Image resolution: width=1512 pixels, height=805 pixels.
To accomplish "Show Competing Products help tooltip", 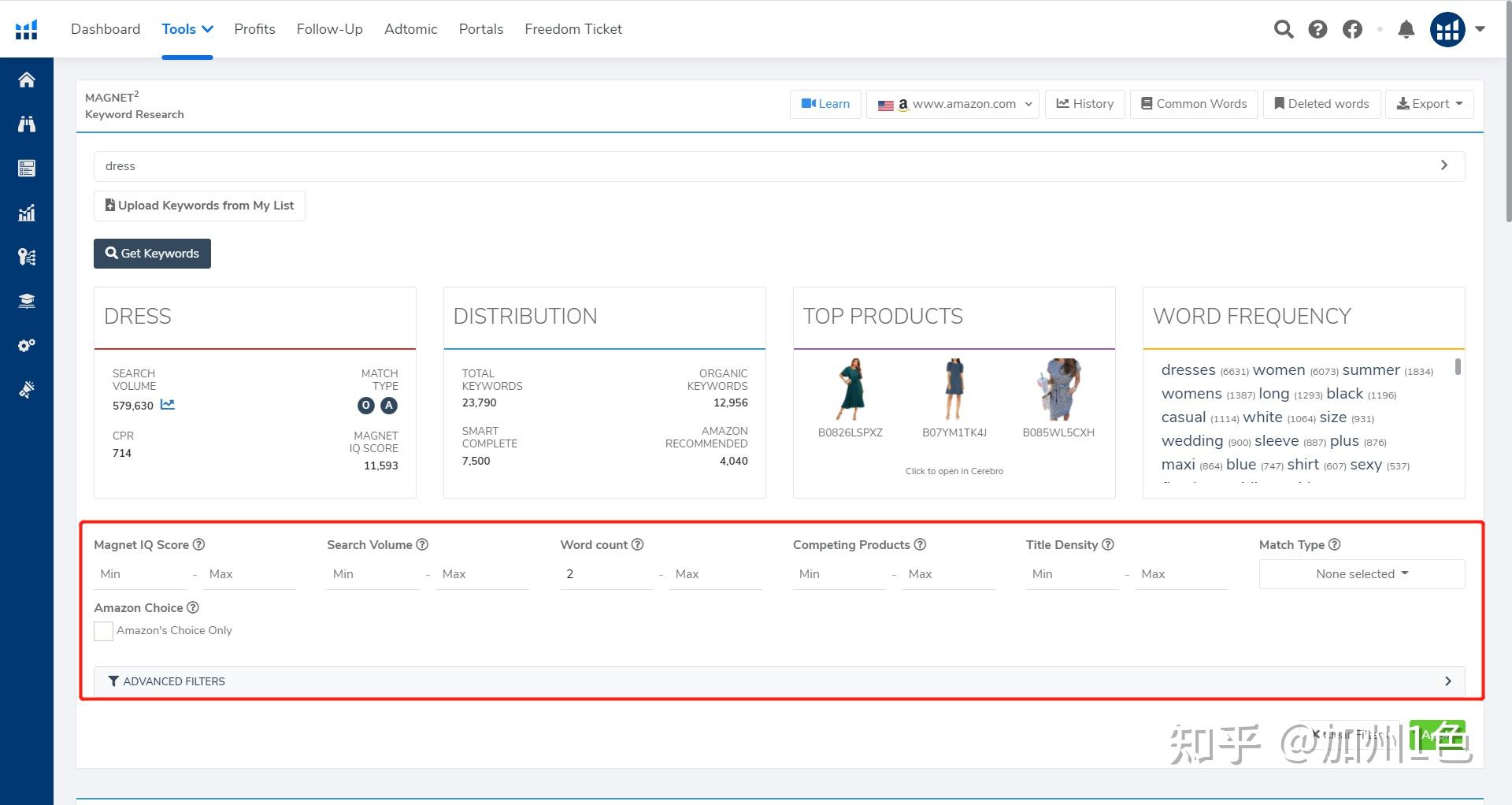I will (920, 544).
